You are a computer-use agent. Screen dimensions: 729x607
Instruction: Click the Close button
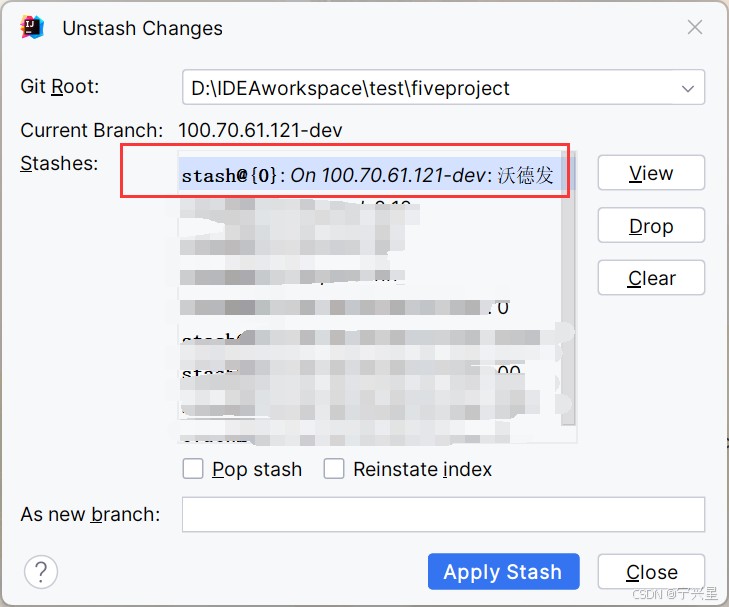click(651, 572)
